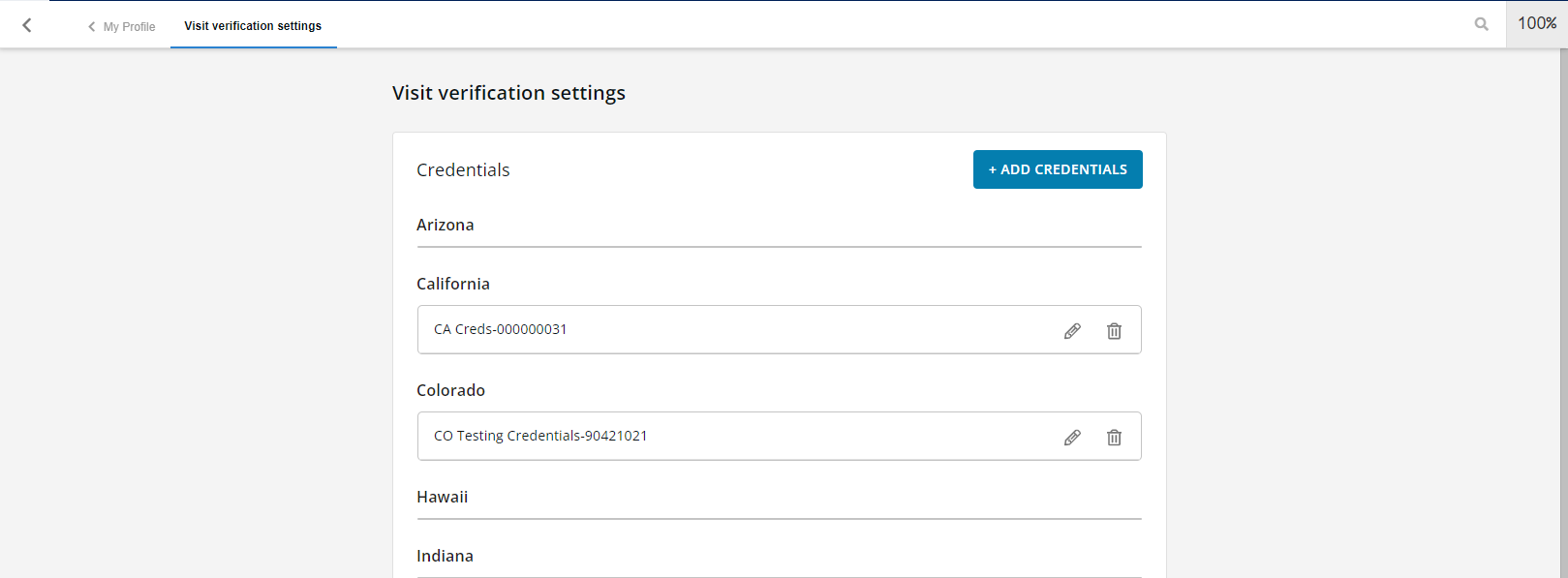Viewport: 1568px width, 578px height.
Task: Expand the Arizona credentials section
Action: pos(446,225)
